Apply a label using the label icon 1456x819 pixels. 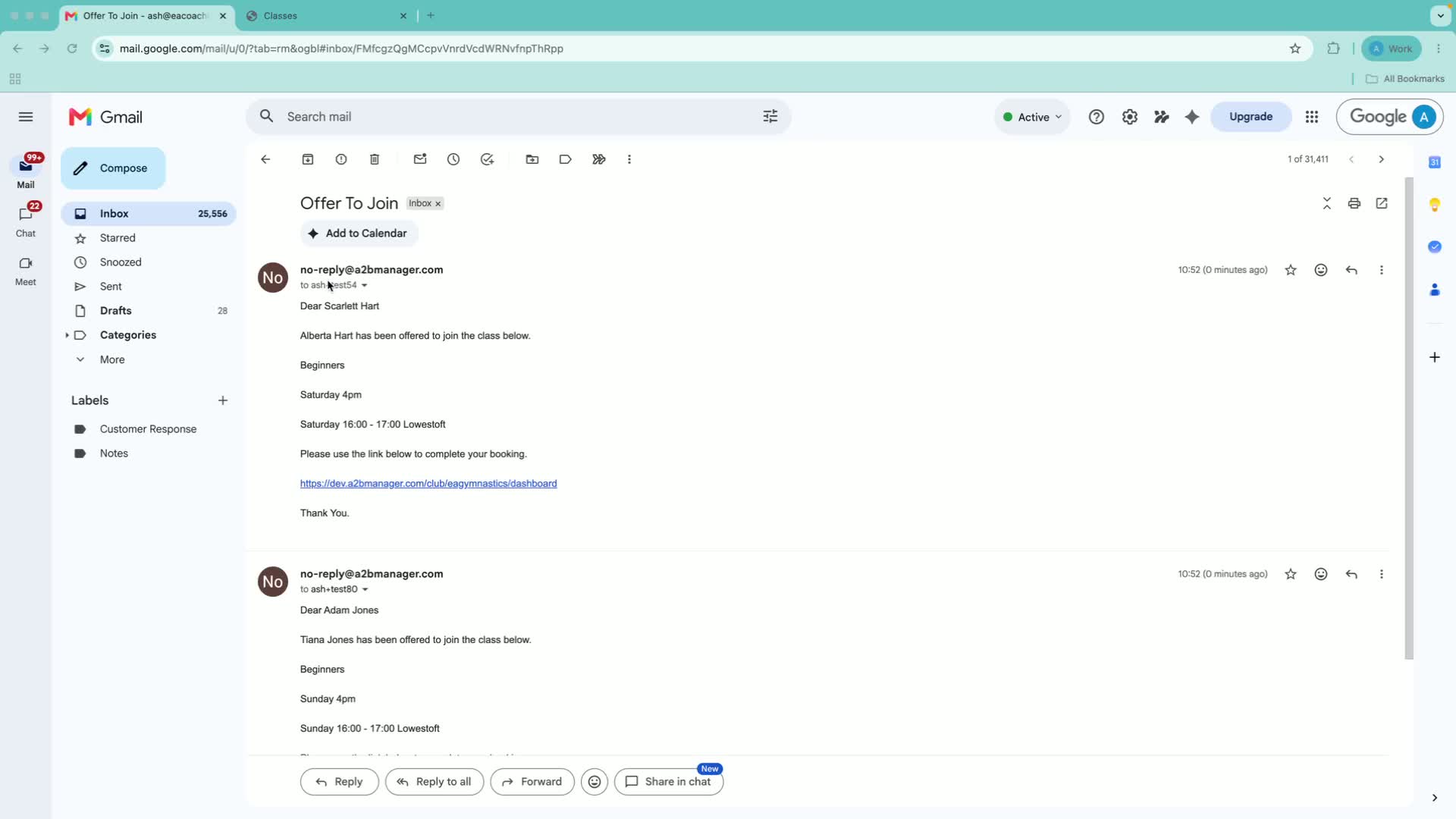click(566, 159)
